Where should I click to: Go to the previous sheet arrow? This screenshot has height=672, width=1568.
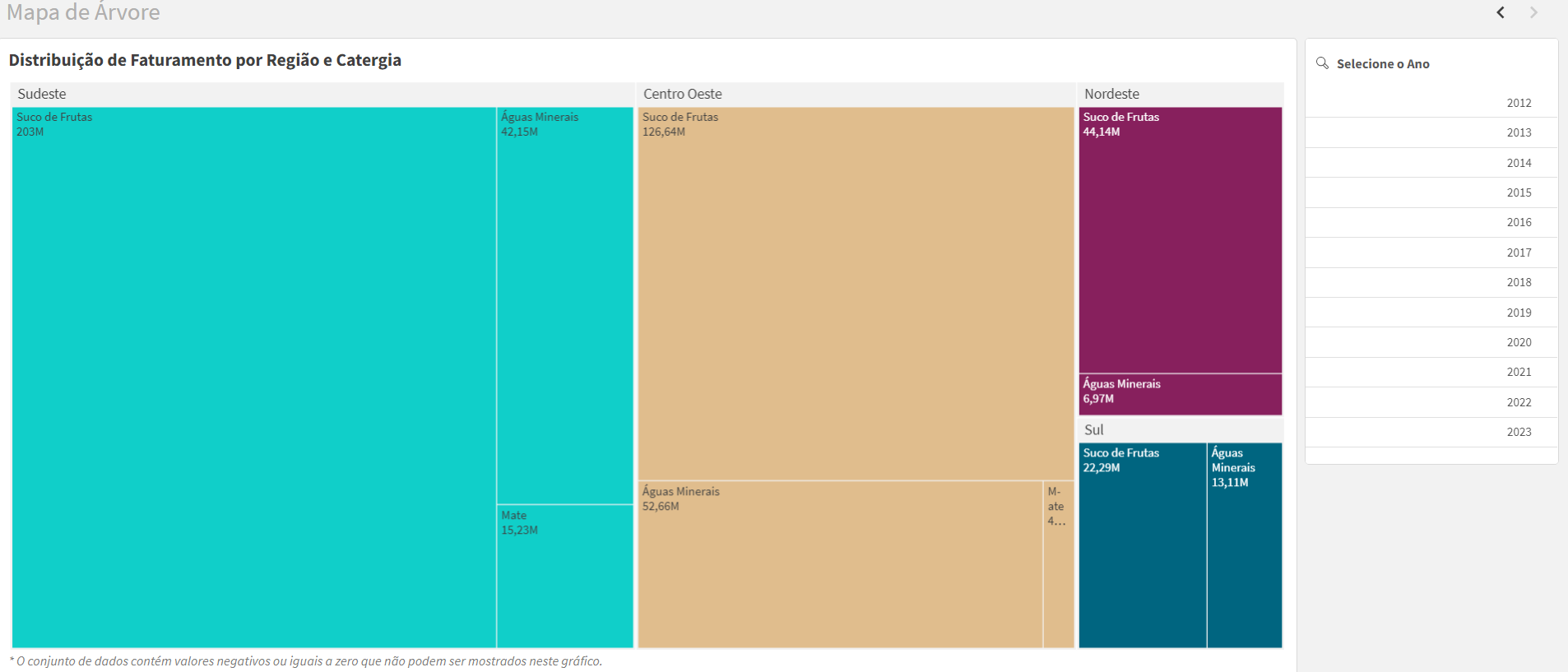(x=1501, y=12)
